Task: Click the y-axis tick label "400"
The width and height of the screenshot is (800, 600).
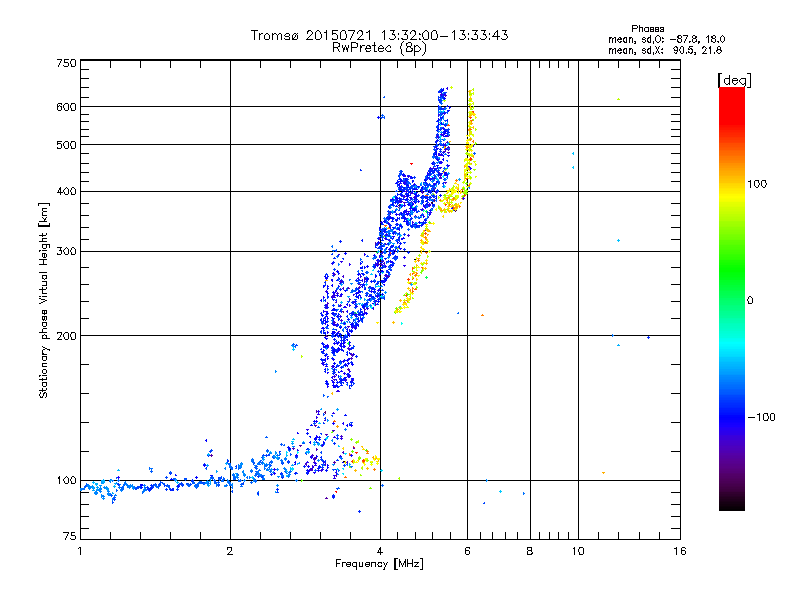Action: (x=66, y=192)
